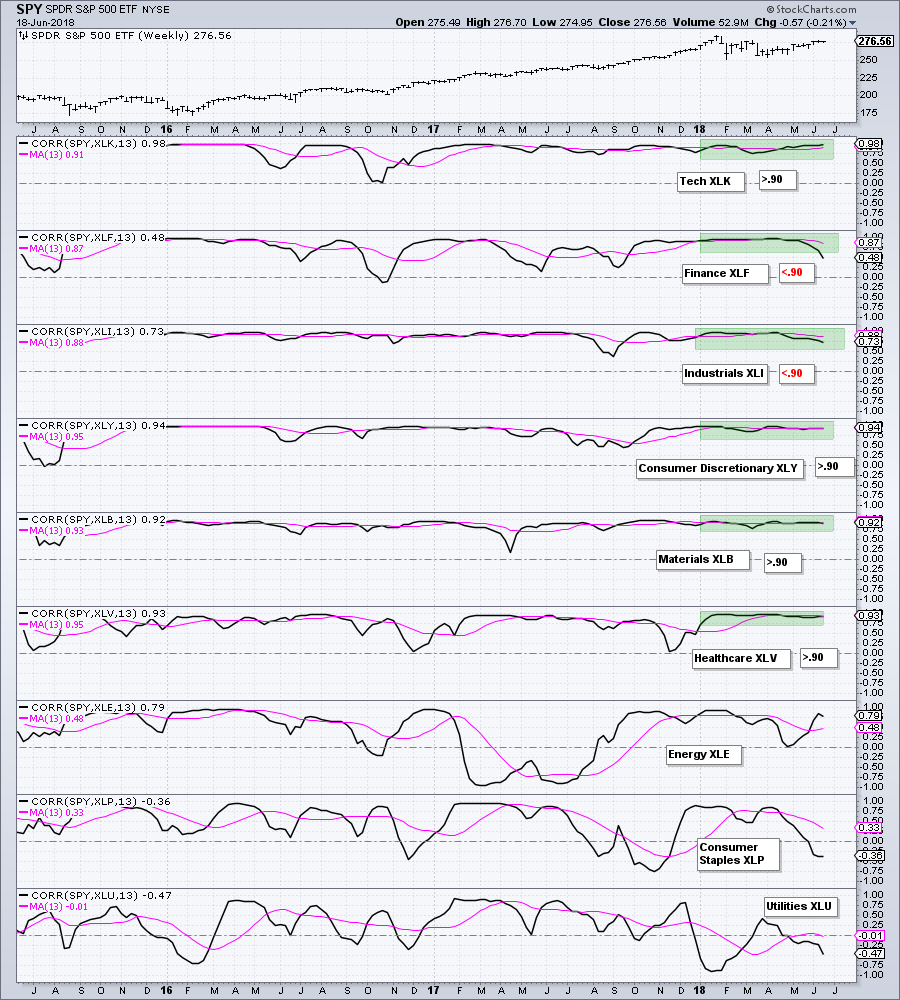Click the Close 276.56 header value

point(632,22)
